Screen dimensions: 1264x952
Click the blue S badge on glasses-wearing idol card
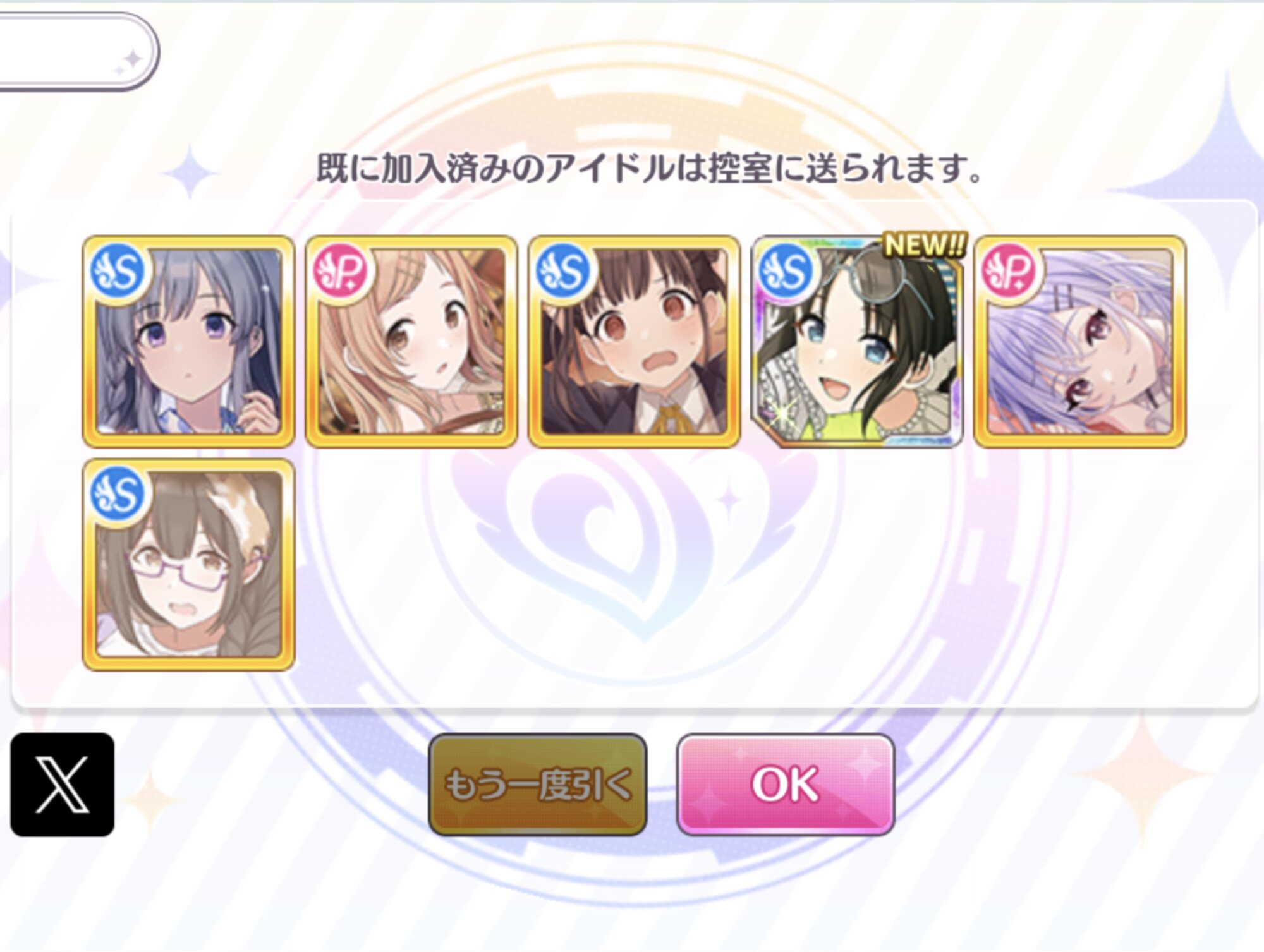117,494
